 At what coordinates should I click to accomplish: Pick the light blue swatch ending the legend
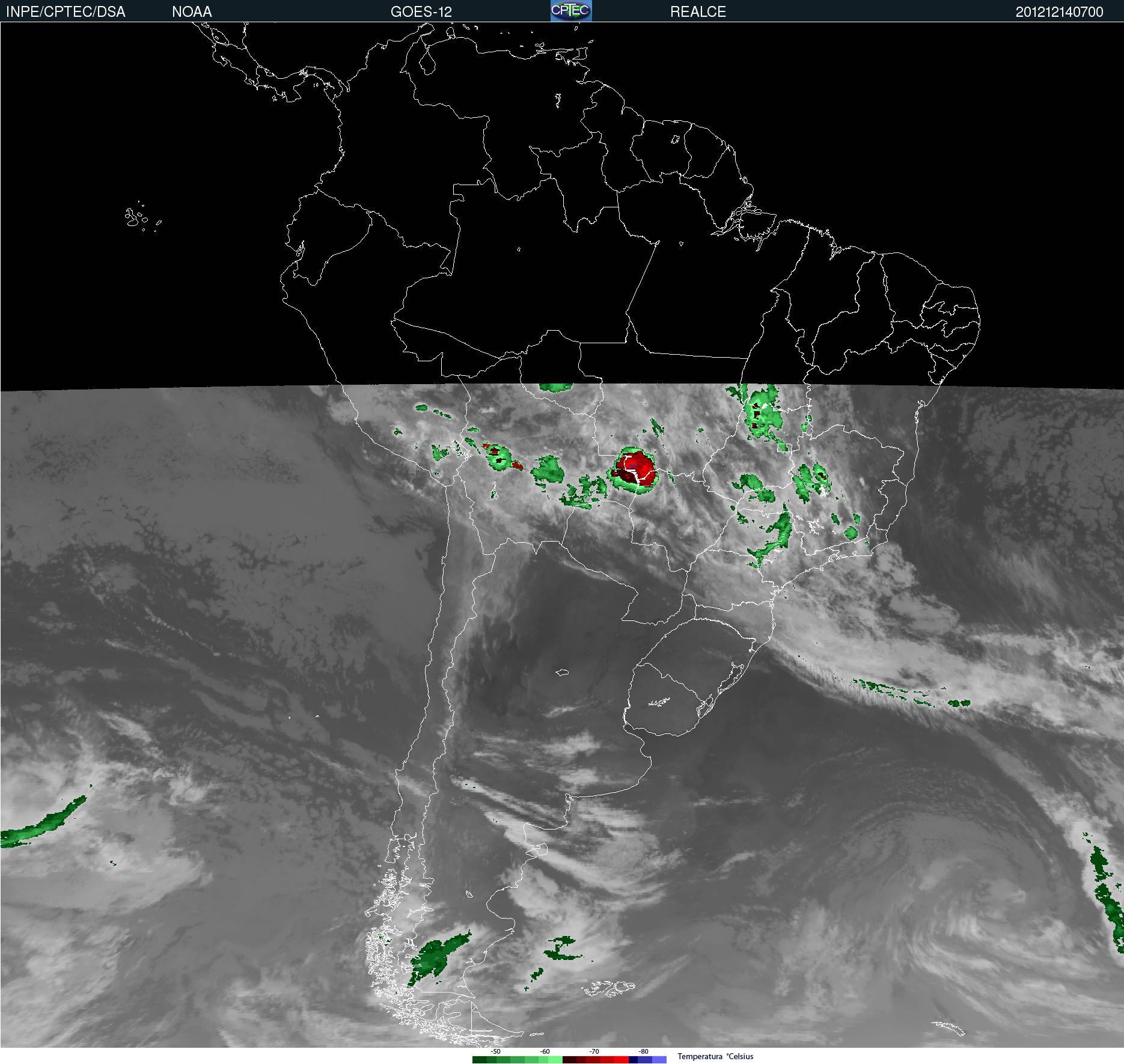click(659, 1060)
